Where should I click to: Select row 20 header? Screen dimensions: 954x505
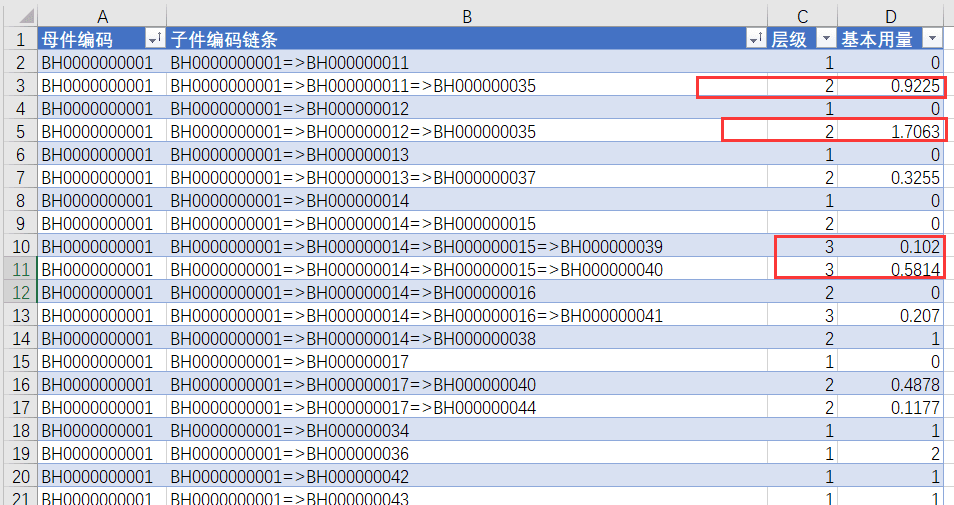pyautogui.click(x=21, y=476)
